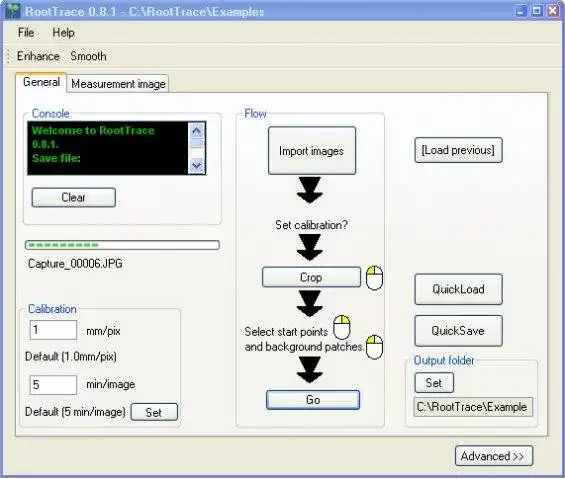Open the File menu
This screenshot has height=479, width=565.
(x=26, y=32)
